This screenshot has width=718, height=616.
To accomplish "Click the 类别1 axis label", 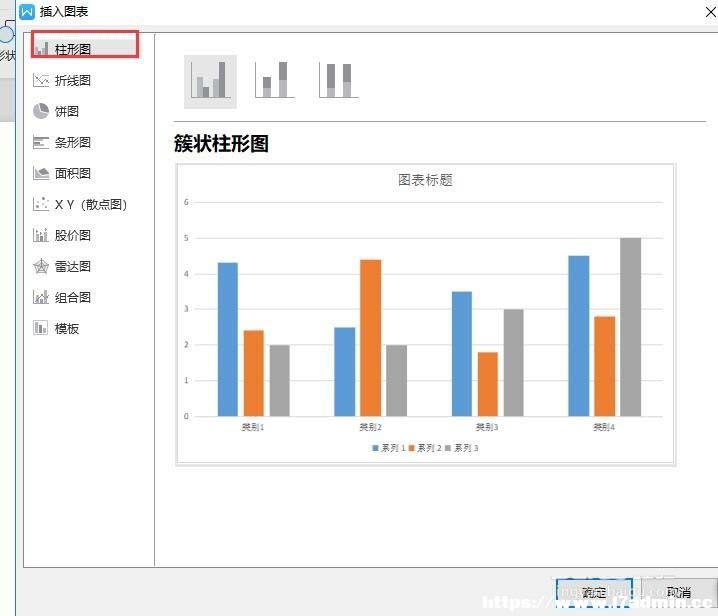I will [253, 427].
